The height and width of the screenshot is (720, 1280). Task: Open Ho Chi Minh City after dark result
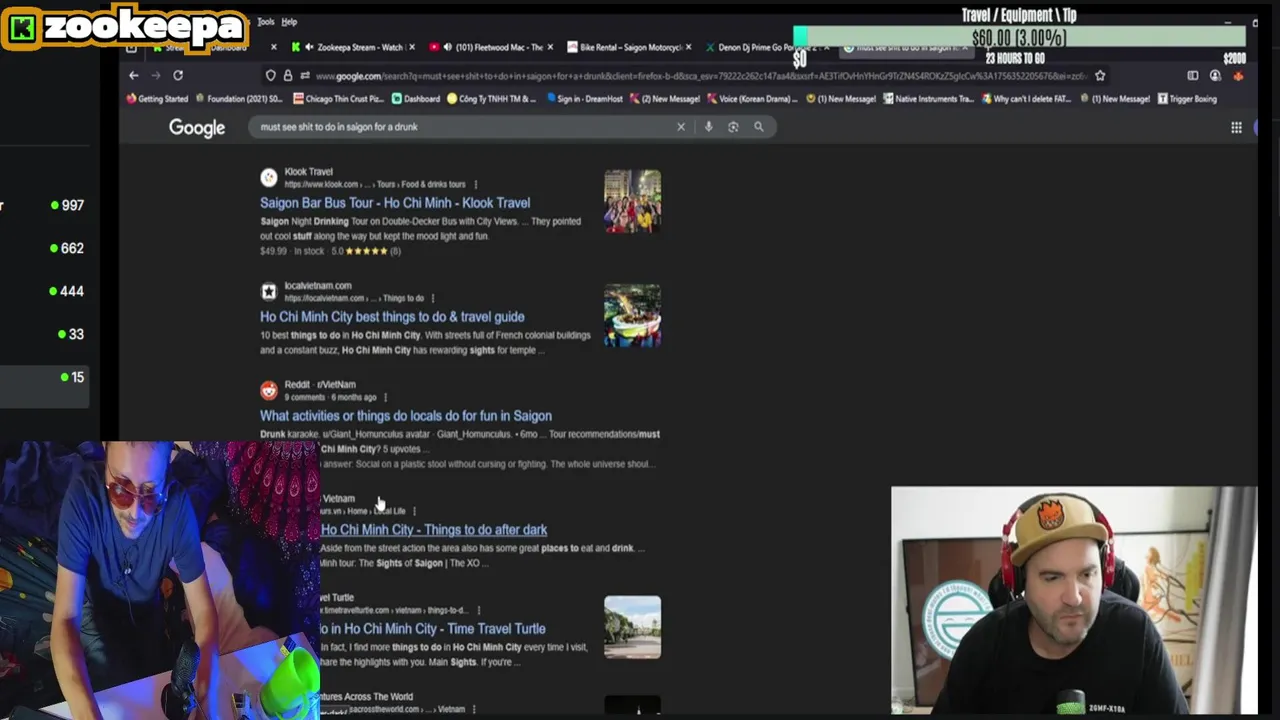click(x=434, y=530)
